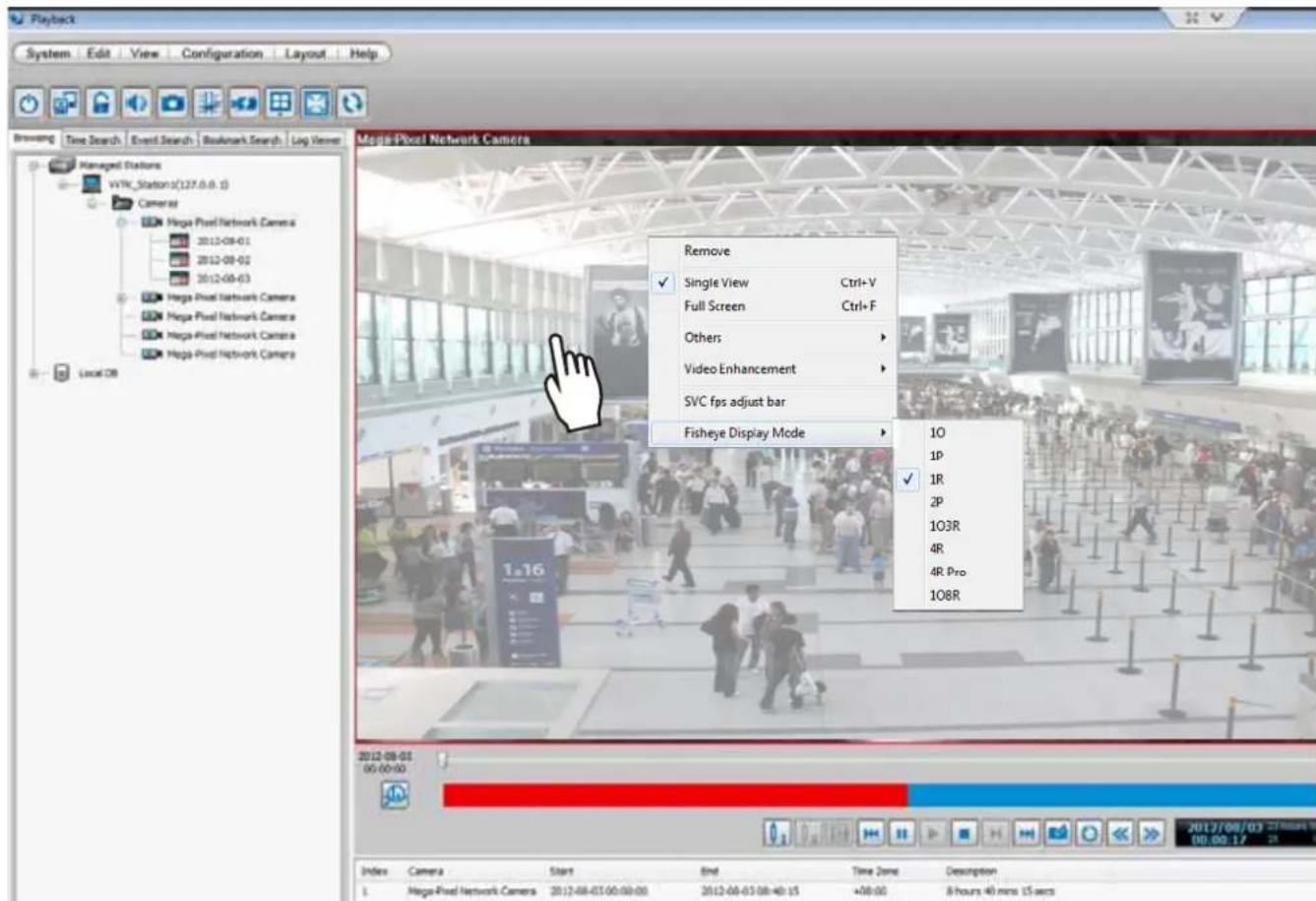Choose 1O fisheye display mode
Viewport: 1316px width, 901px height.
point(958,432)
